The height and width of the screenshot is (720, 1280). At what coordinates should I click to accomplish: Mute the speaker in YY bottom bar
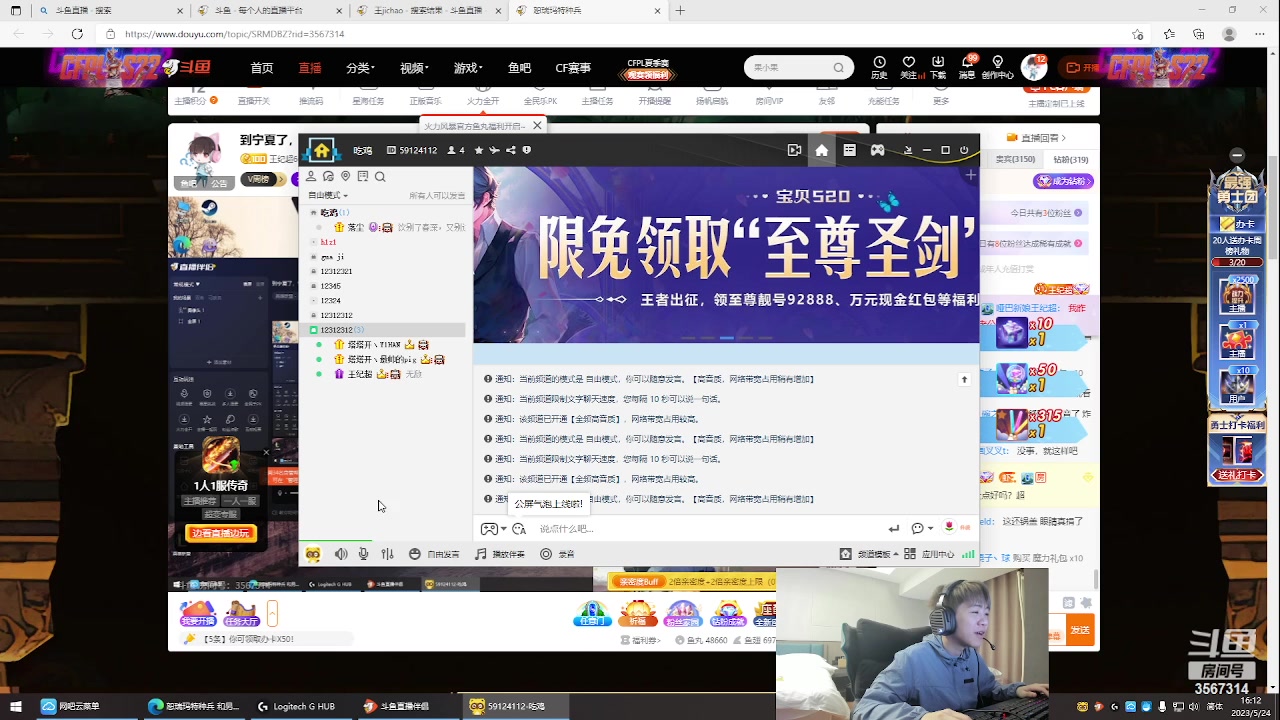[341, 554]
